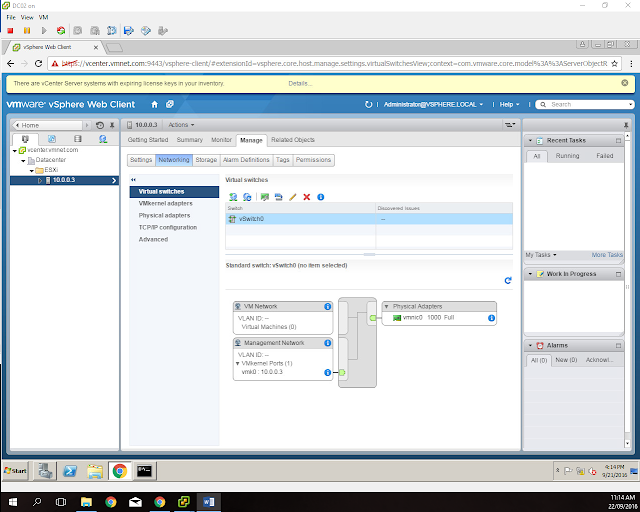Screen dimensions: 640x512
Task: Switch to the Summary tab
Action: pos(189,140)
